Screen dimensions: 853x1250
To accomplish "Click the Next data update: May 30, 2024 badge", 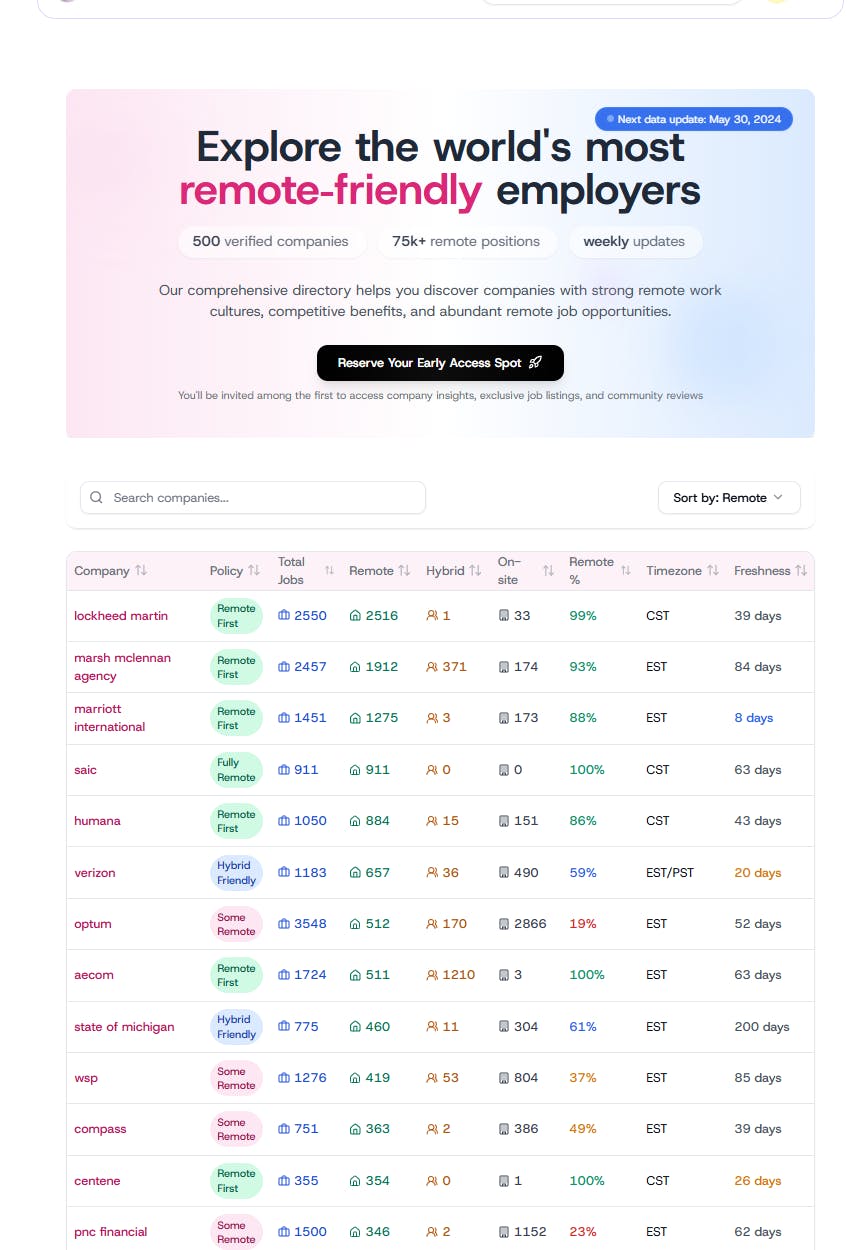I will coord(694,119).
